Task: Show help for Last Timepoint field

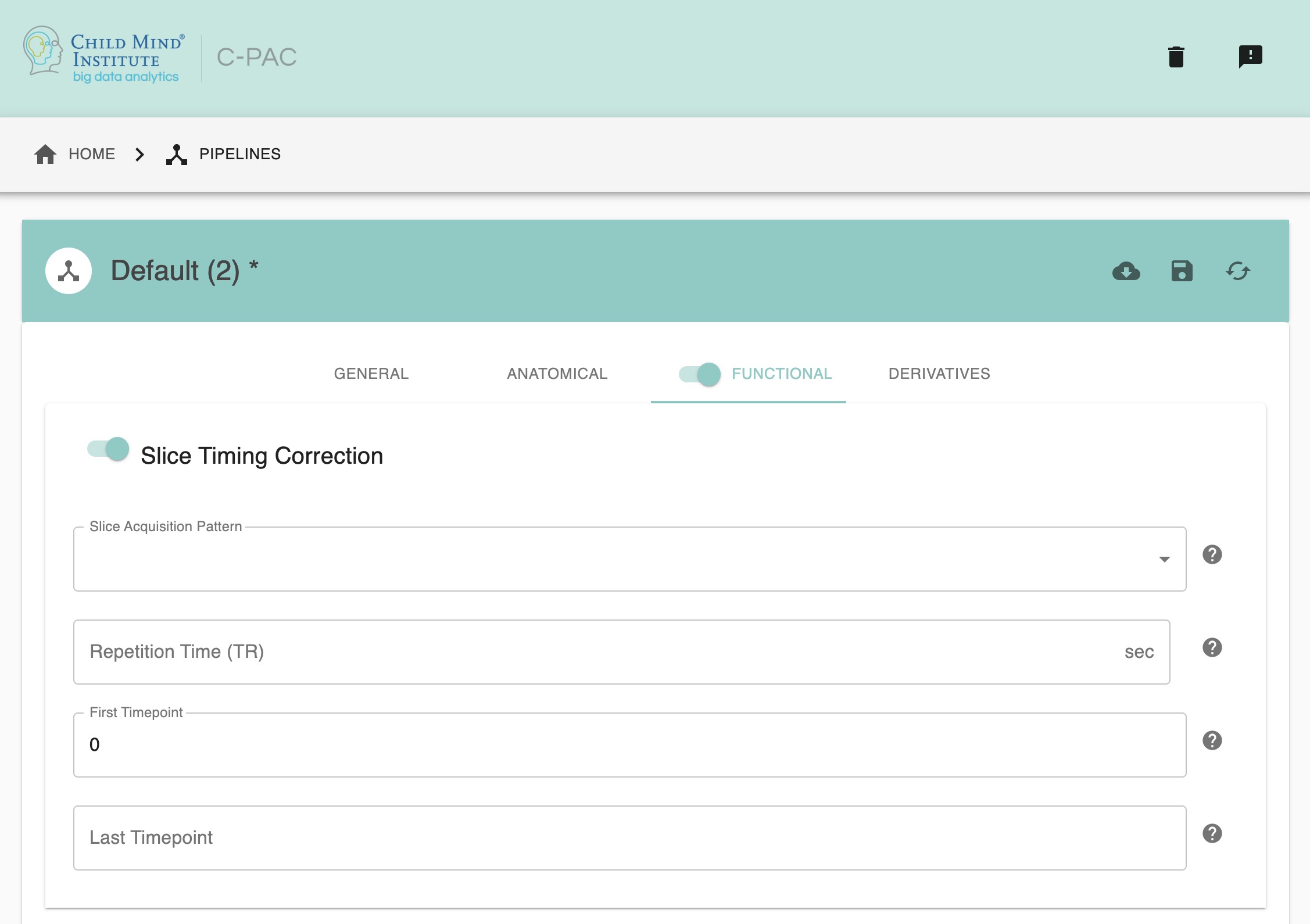Action: click(1212, 833)
